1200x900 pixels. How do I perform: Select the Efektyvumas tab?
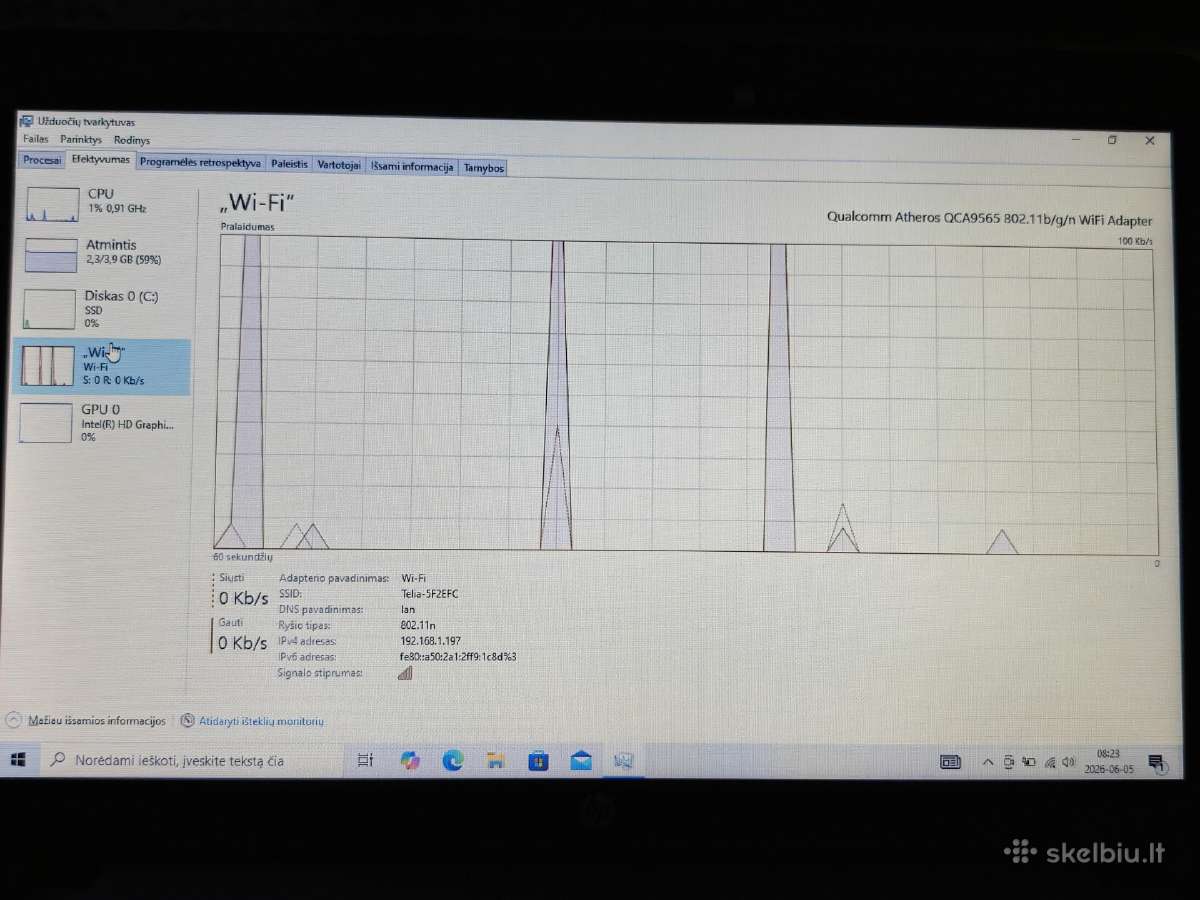click(100, 159)
